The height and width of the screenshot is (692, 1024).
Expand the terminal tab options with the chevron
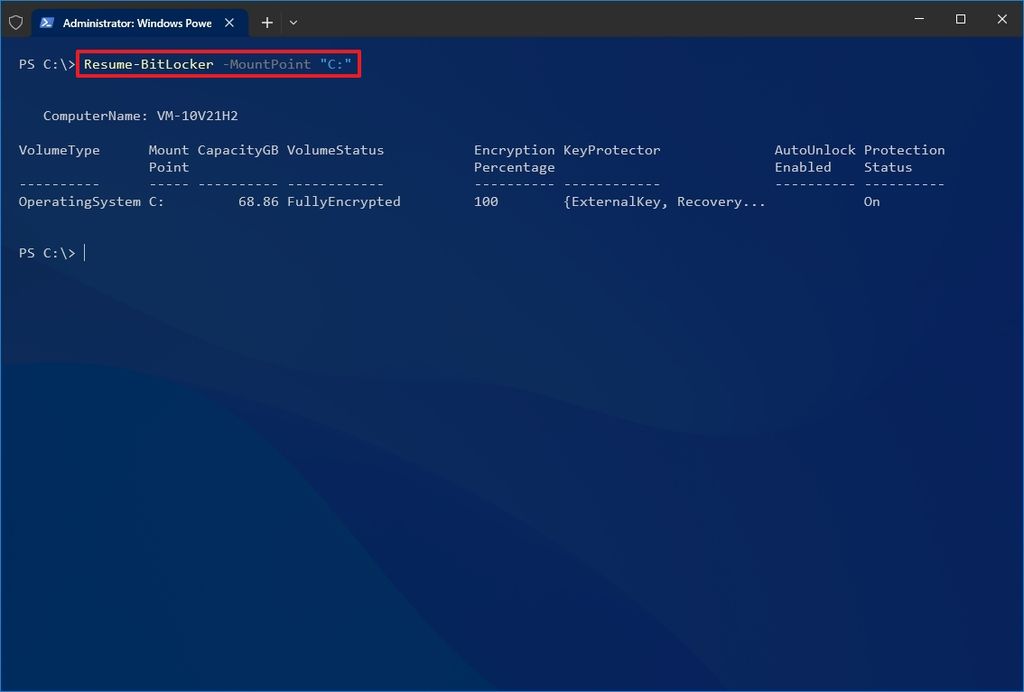click(x=291, y=22)
